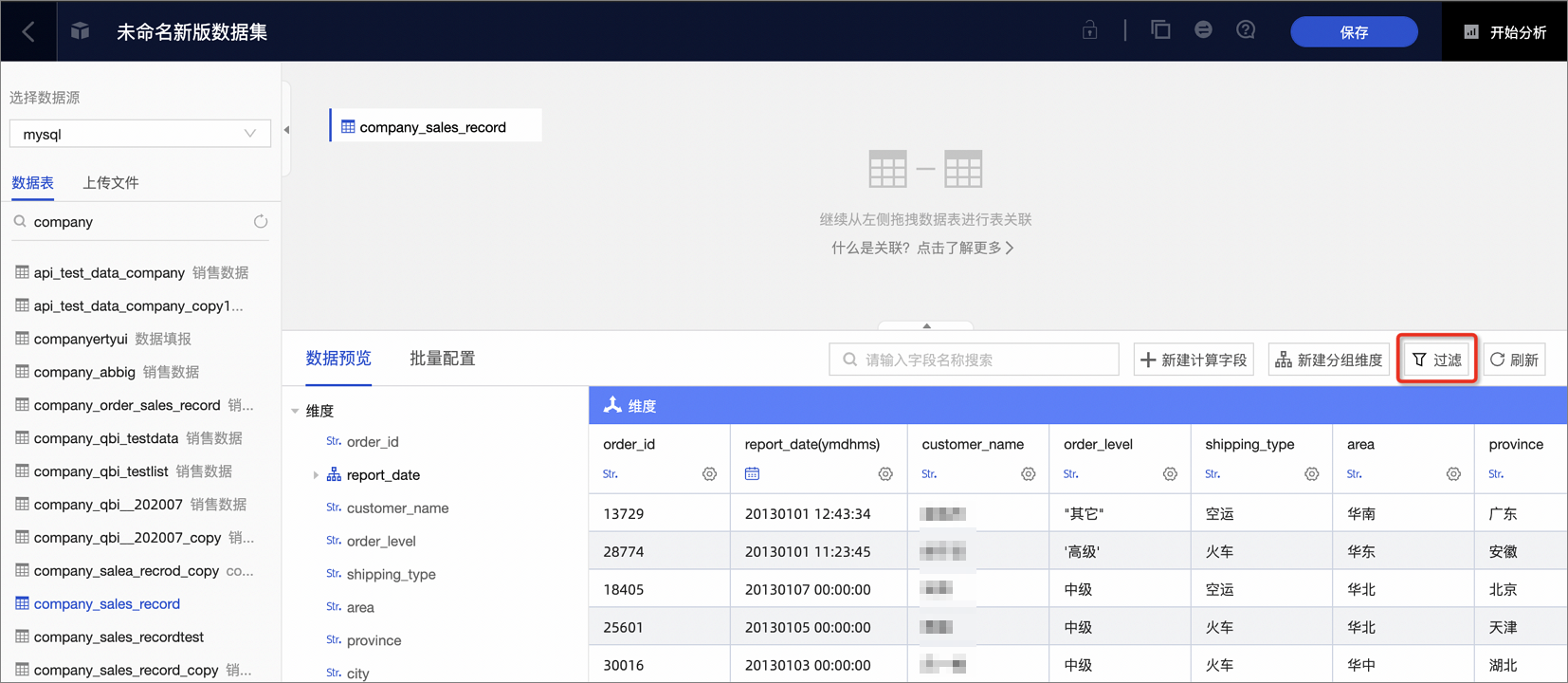Select province field in dimension tree

click(374, 641)
